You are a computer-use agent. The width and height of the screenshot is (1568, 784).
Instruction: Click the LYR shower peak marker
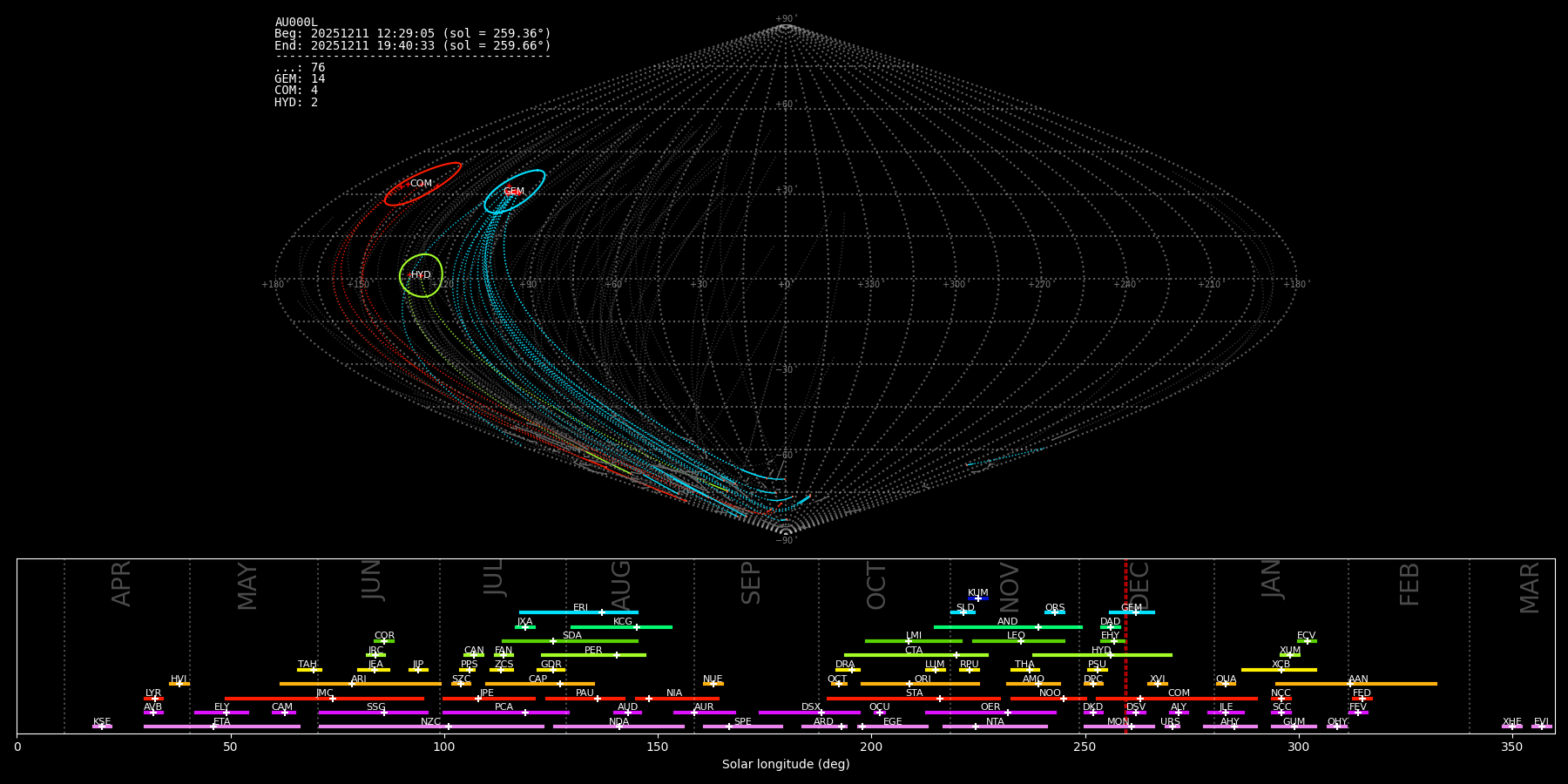pyautogui.click(x=154, y=699)
